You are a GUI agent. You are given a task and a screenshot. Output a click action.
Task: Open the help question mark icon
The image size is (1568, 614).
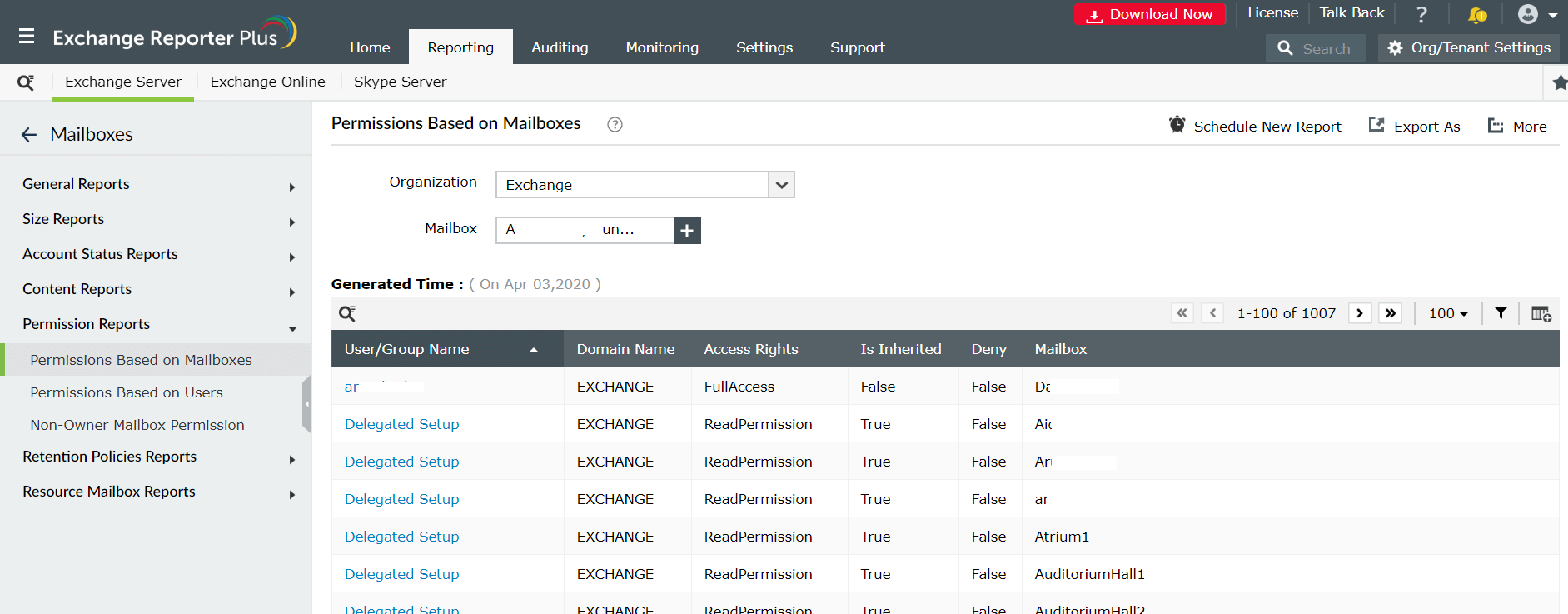click(1421, 15)
